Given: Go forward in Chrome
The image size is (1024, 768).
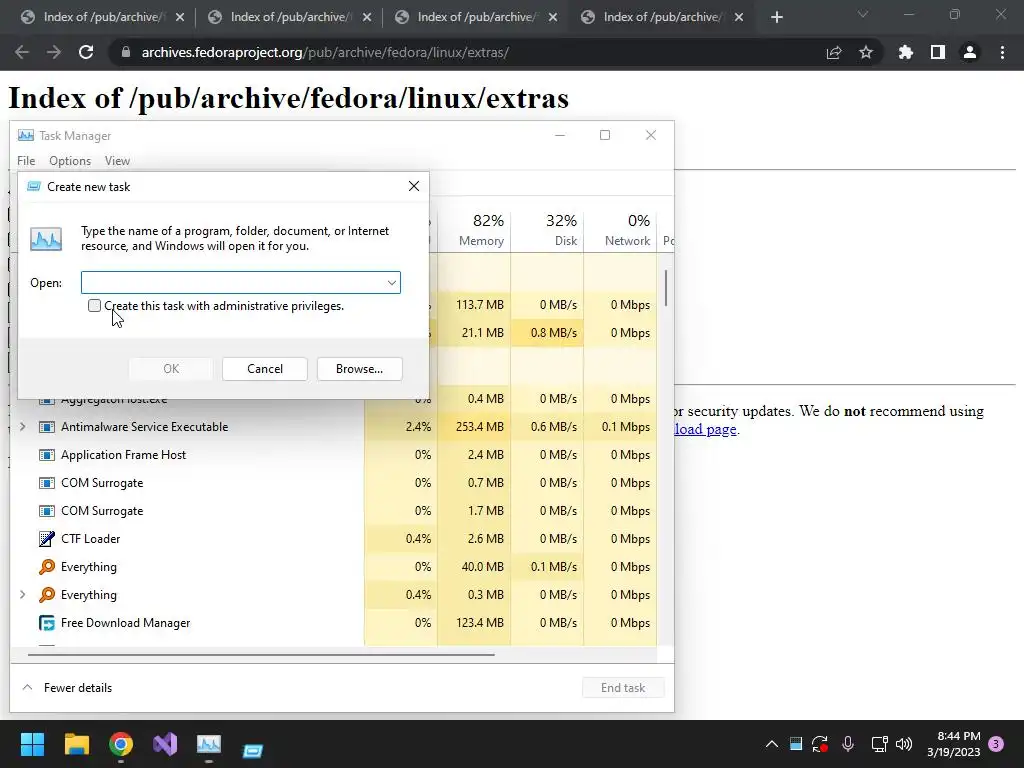Looking at the screenshot, I should tap(54, 52).
